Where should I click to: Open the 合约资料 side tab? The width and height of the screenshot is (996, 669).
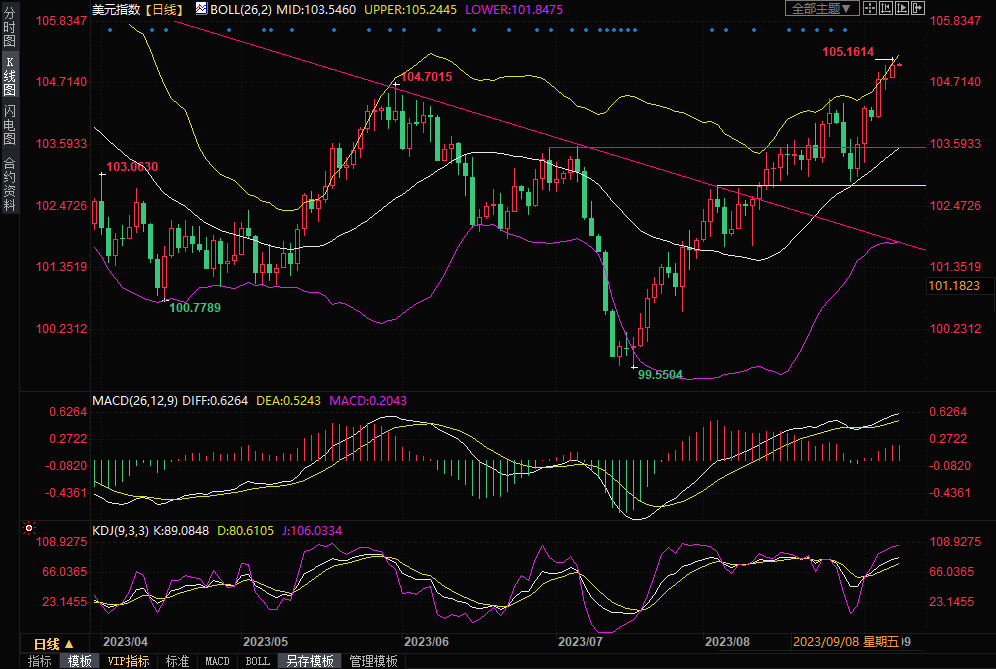click(x=9, y=184)
